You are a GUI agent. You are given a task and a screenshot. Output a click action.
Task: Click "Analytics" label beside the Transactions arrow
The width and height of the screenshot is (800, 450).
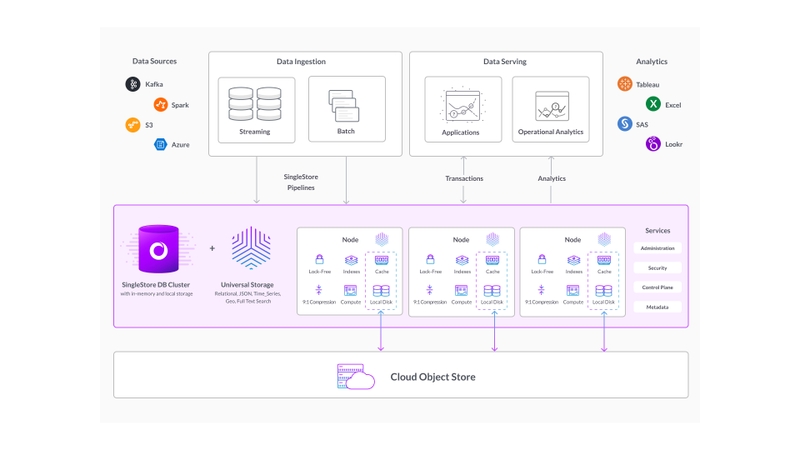pos(552,179)
